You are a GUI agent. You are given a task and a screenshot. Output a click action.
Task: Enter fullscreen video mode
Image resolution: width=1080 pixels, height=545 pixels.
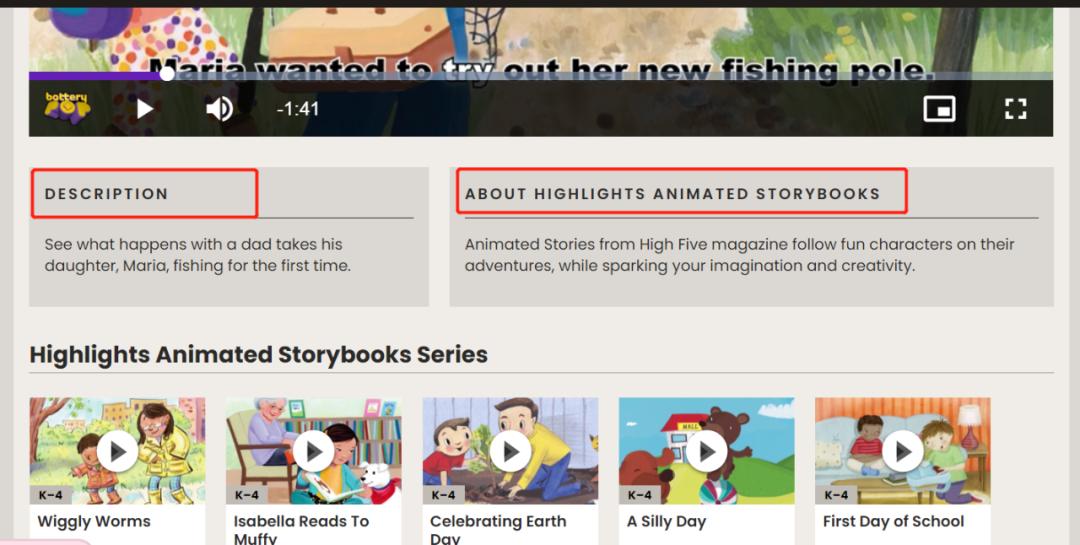tap(1015, 108)
